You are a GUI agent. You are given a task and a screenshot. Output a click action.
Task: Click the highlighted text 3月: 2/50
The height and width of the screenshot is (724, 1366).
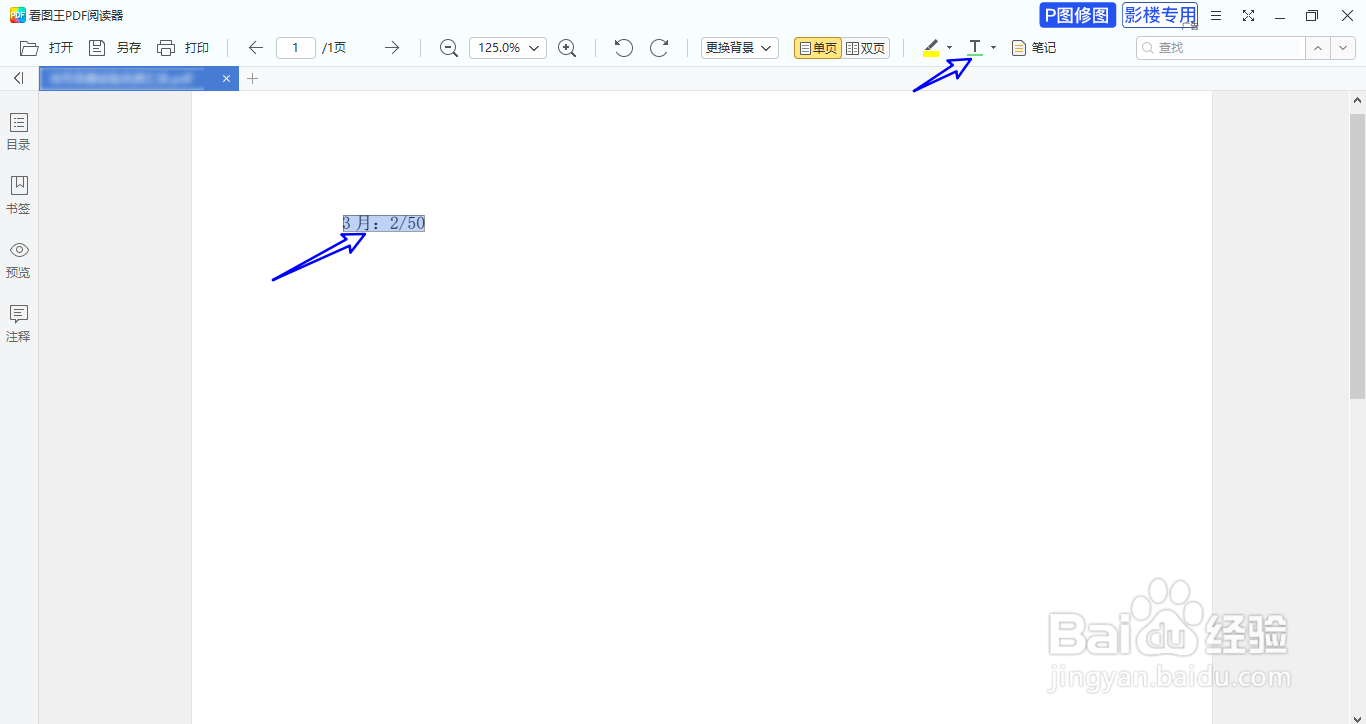point(384,223)
